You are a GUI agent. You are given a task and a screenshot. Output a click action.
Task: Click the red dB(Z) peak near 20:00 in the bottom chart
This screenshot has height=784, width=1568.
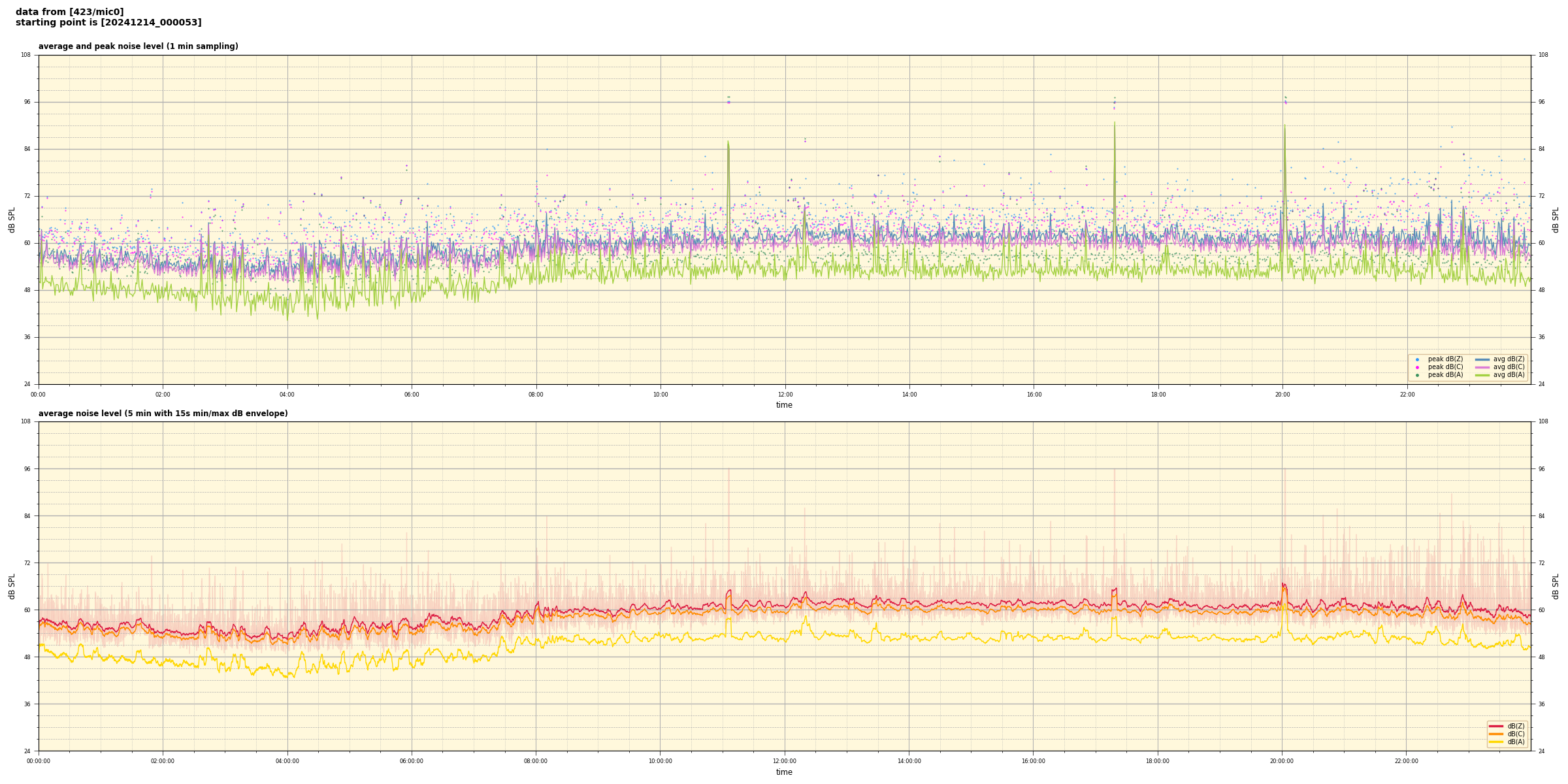coord(1284,585)
